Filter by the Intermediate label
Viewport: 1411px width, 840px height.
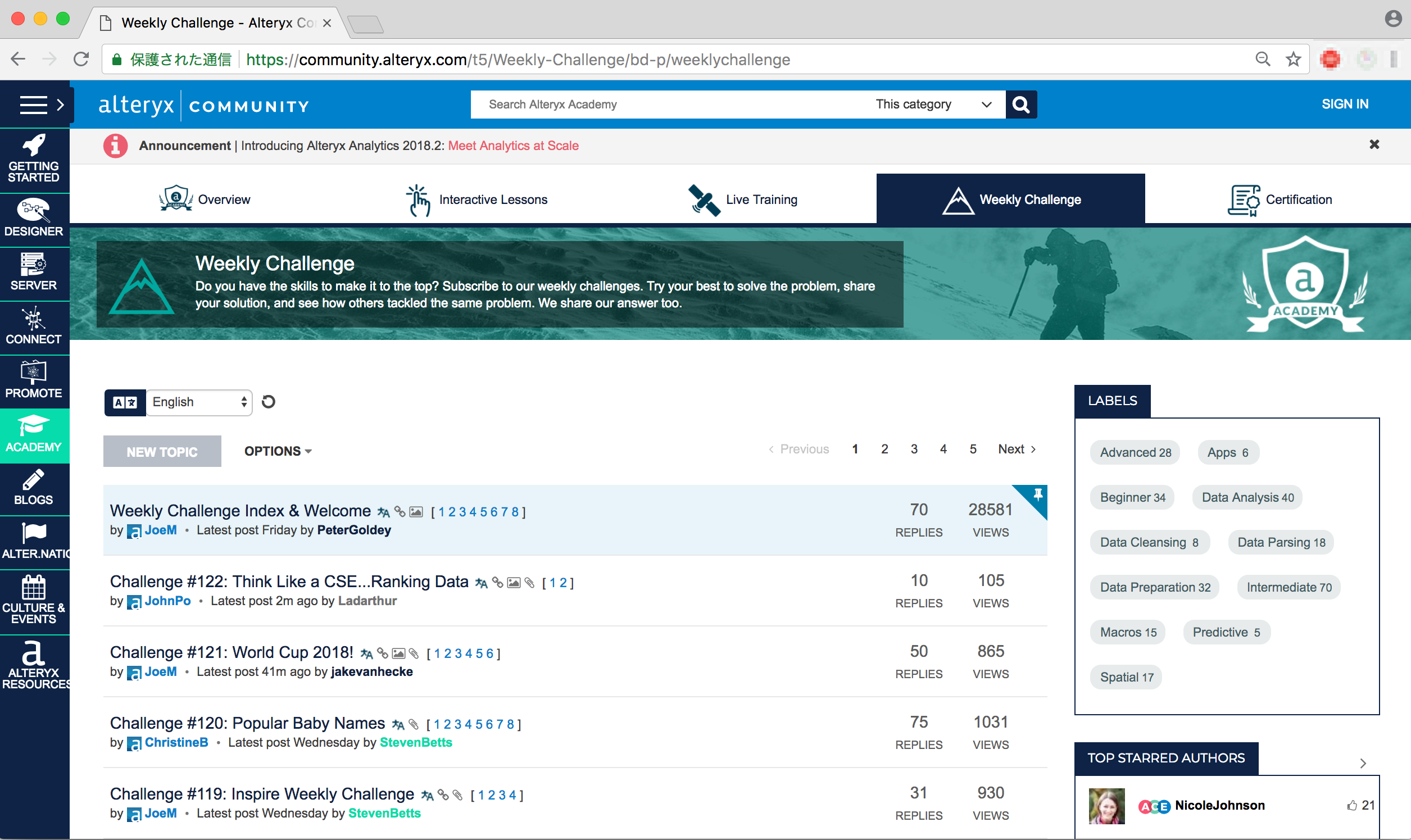point(1288,587)
